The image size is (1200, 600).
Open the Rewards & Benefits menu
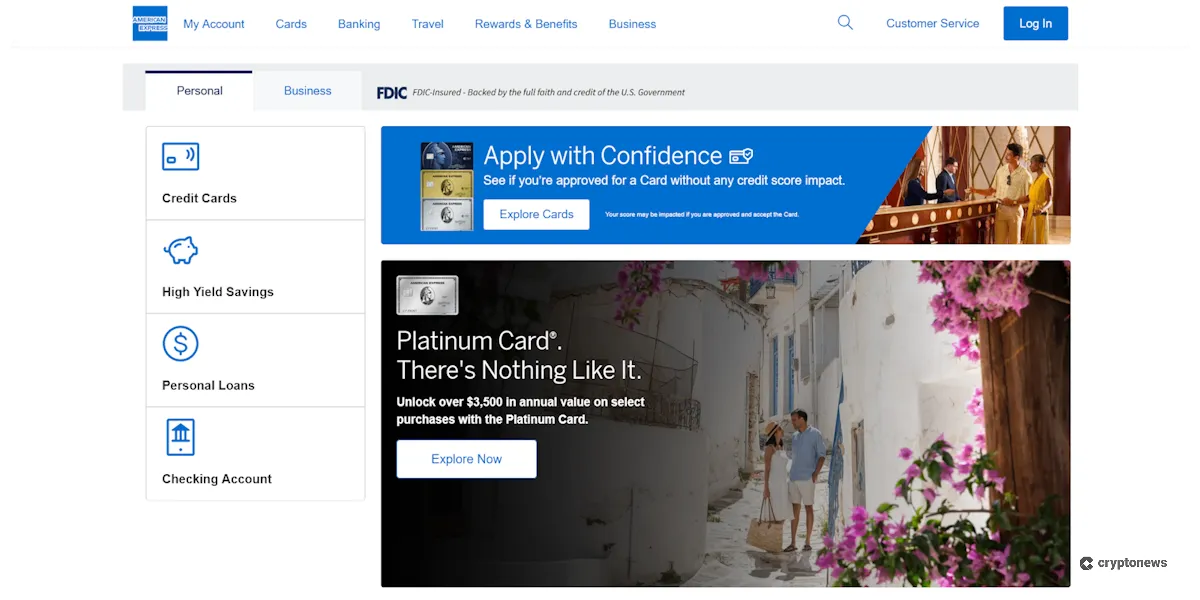coord(526,23)
